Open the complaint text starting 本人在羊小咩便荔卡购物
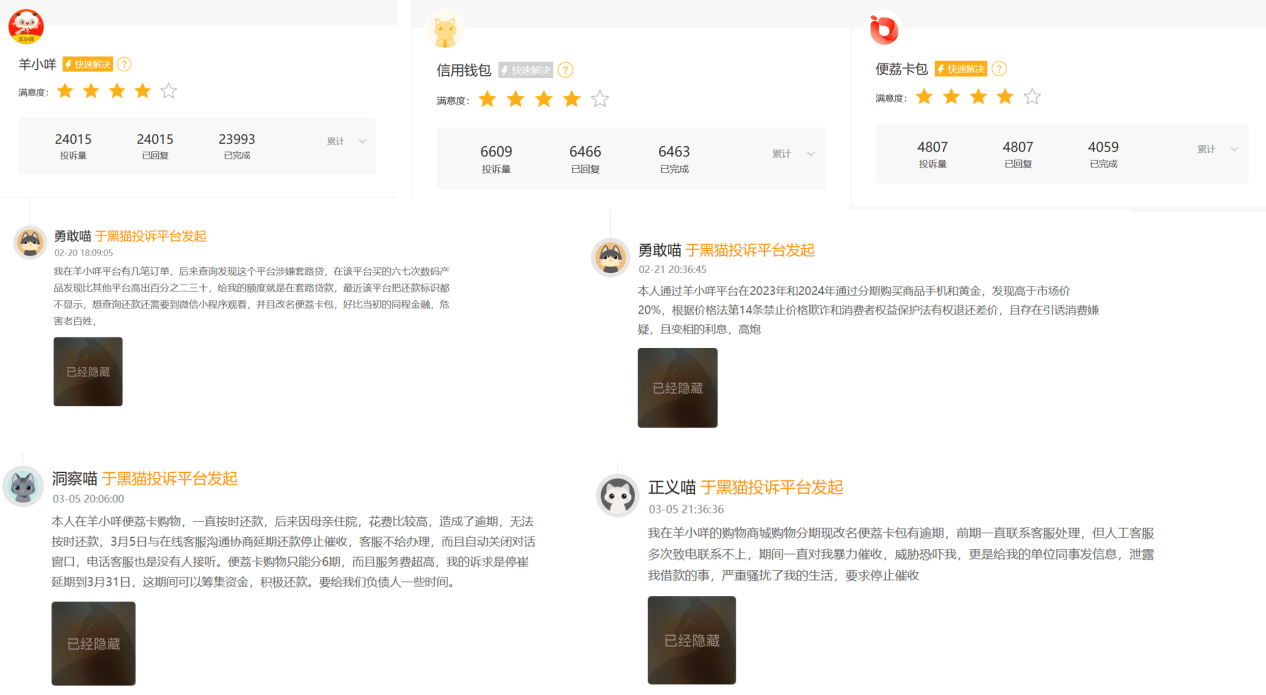 293,551
